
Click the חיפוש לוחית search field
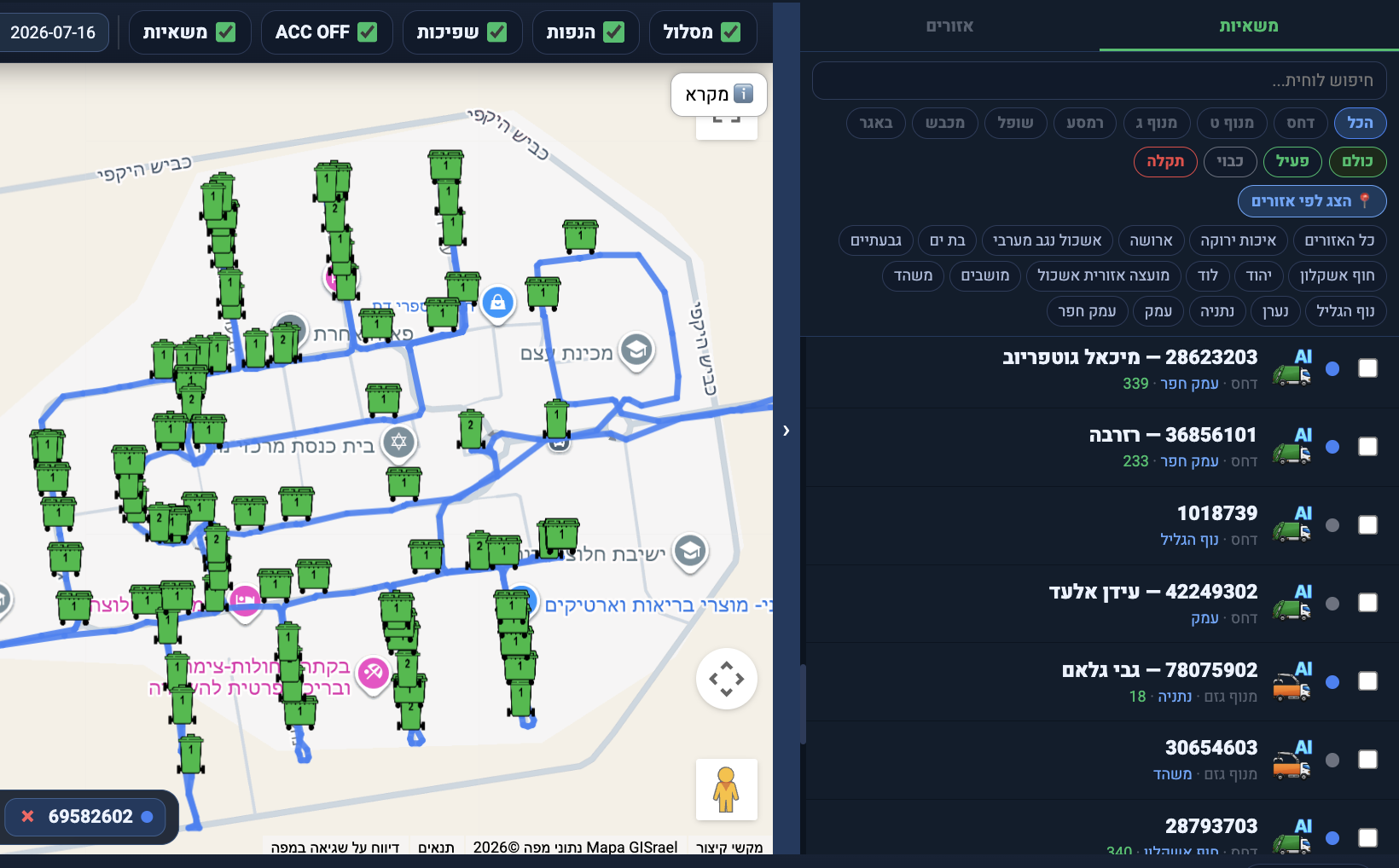[x=1099, y=80]
